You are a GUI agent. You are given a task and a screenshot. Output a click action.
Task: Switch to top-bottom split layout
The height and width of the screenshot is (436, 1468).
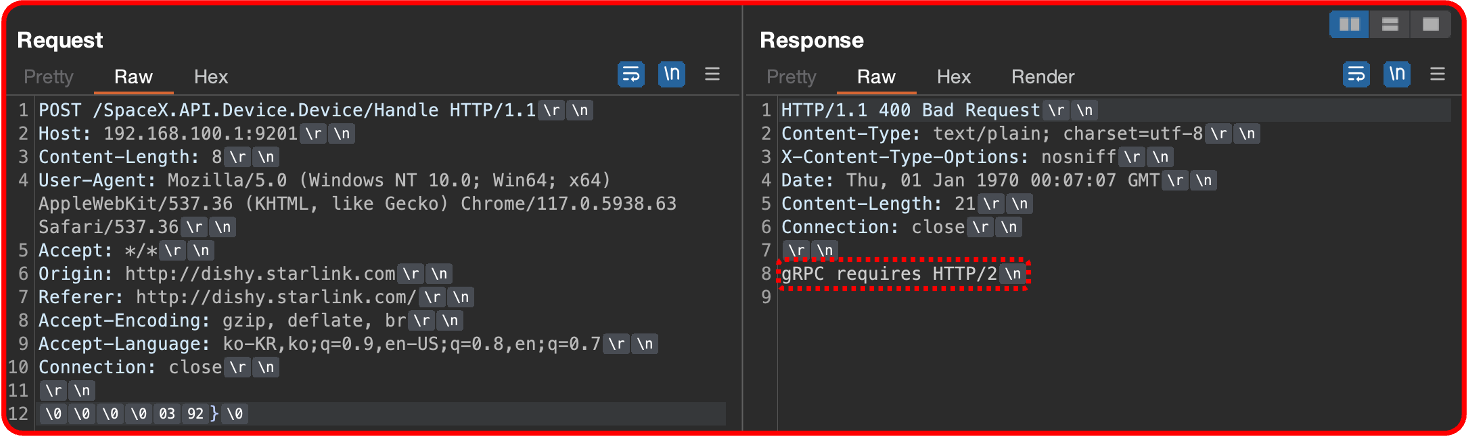[1389, 24]
